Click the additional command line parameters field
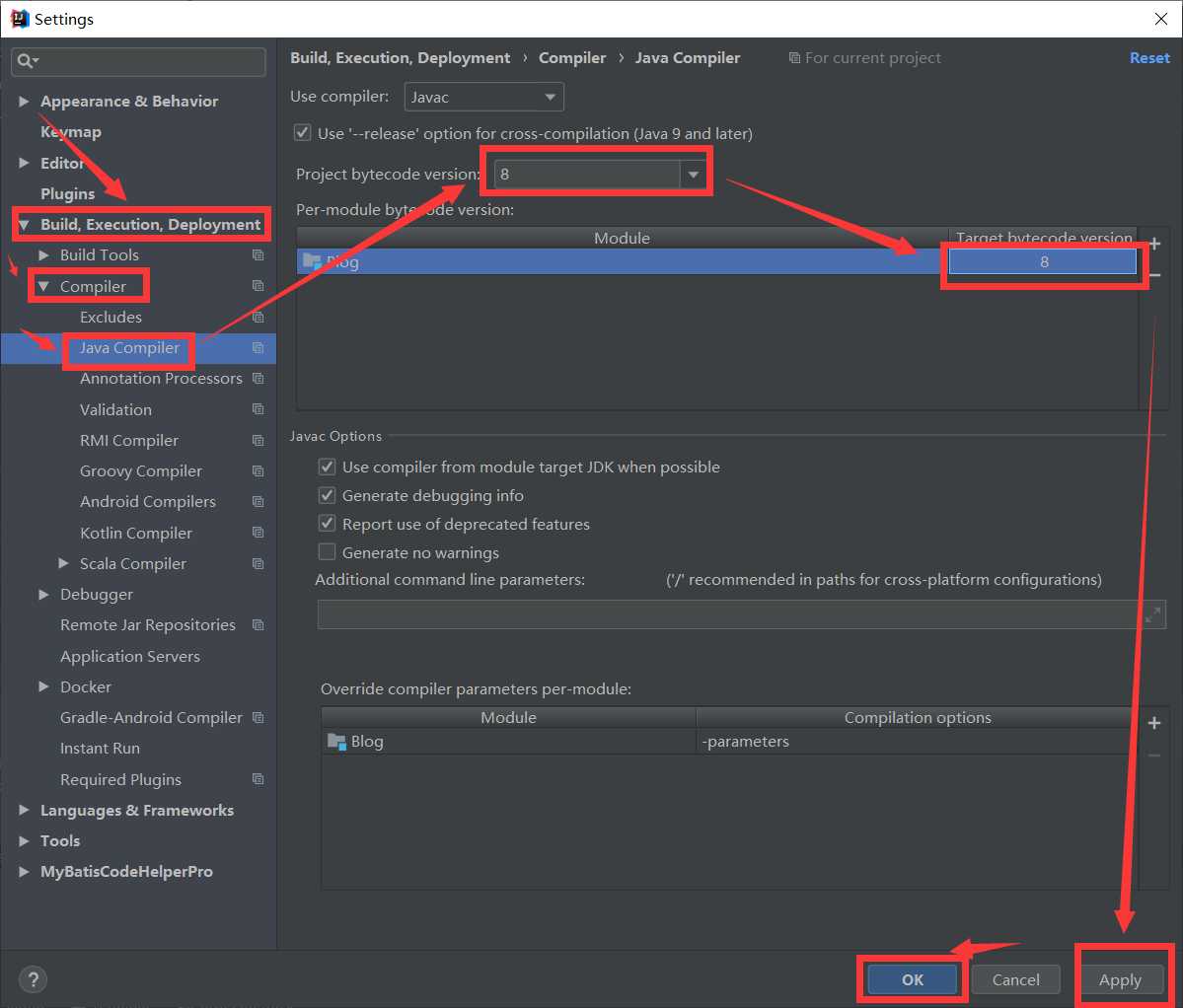This screenshot has width=1183, height=1008. (728, 614)
